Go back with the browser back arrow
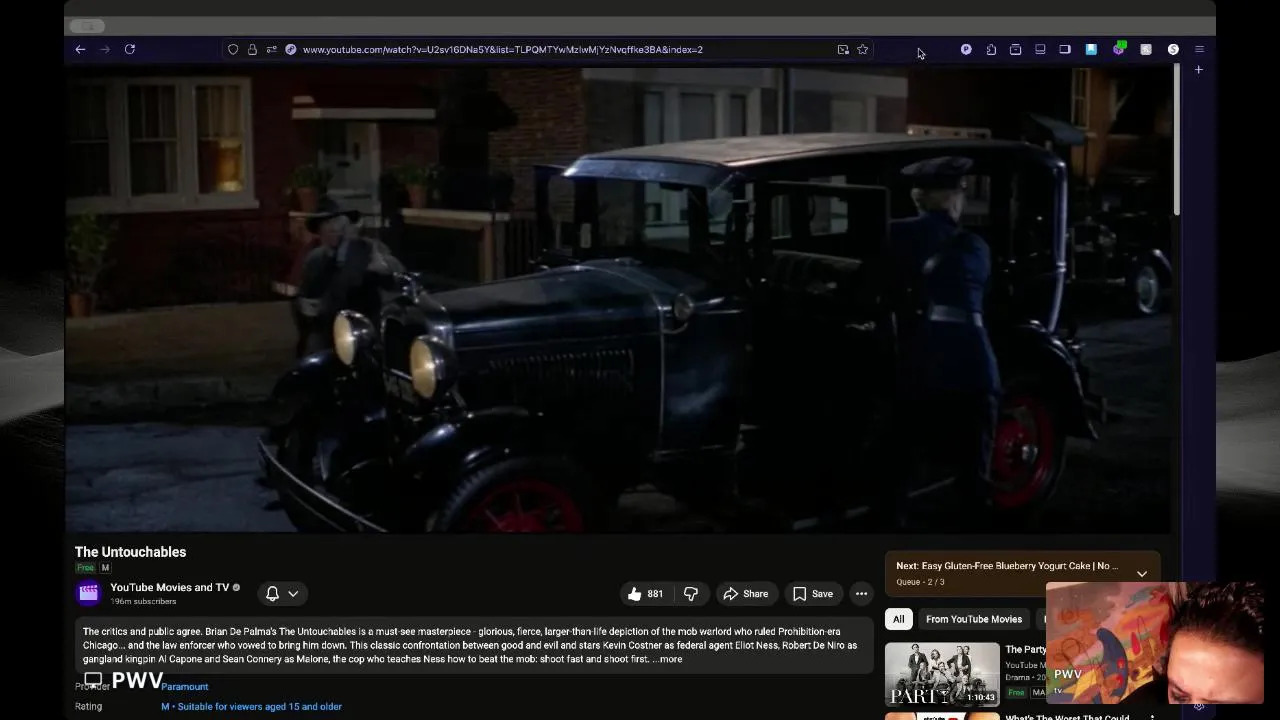The image size is (1280, 720). pyautogui.click(x=80, y=49)
